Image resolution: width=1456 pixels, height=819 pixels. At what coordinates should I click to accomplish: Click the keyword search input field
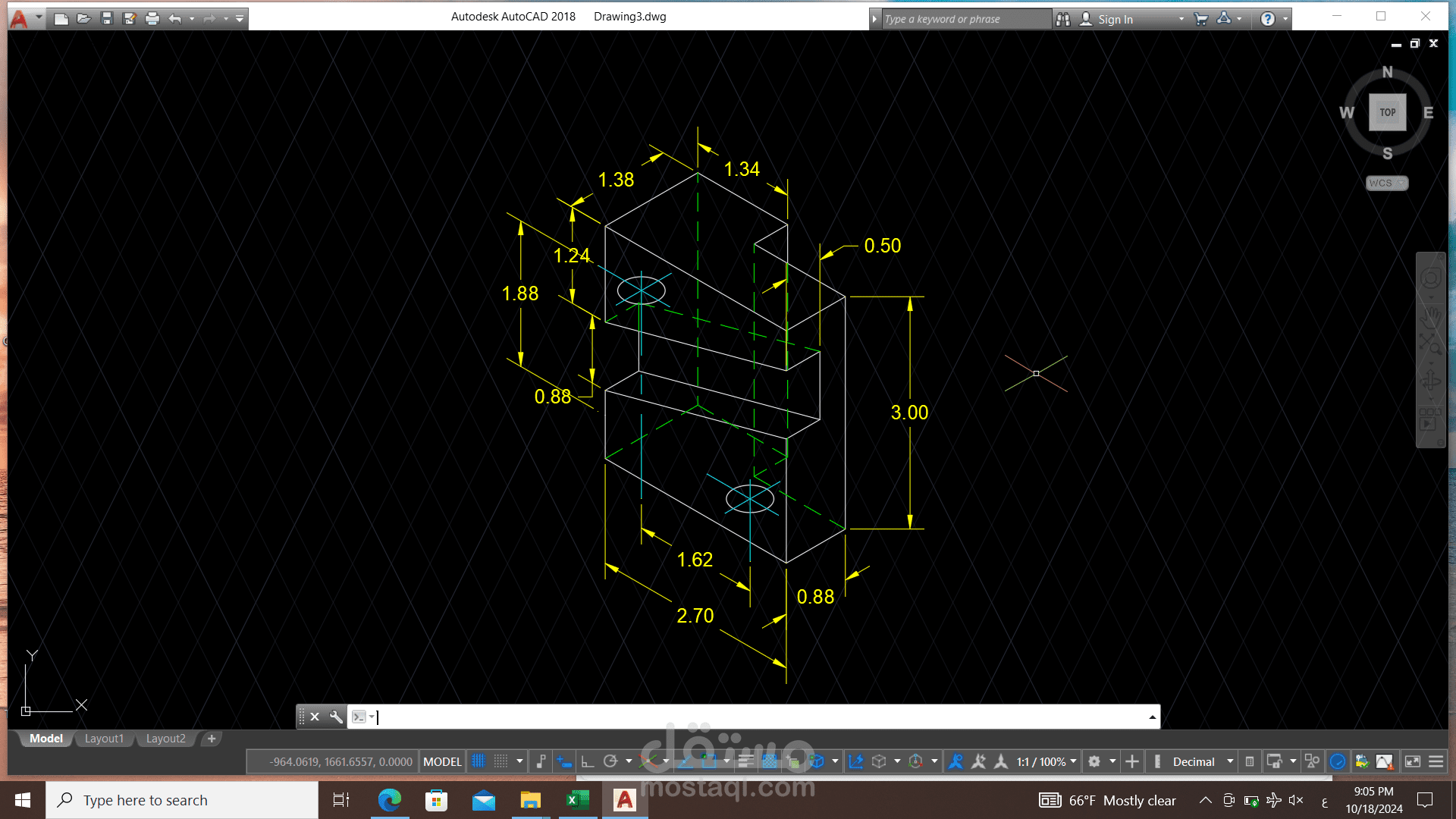(966, 19)
